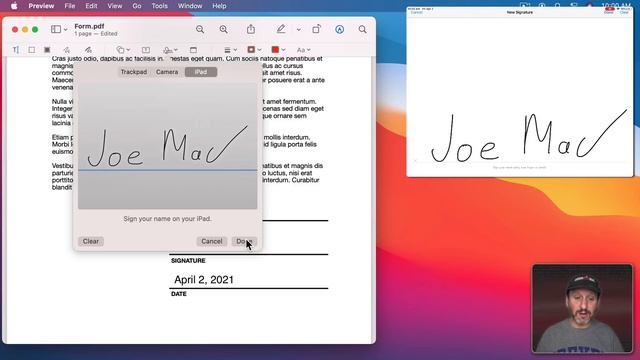Select the Text Selection tool
Screen dimensions: 640x360
point(16,50)
